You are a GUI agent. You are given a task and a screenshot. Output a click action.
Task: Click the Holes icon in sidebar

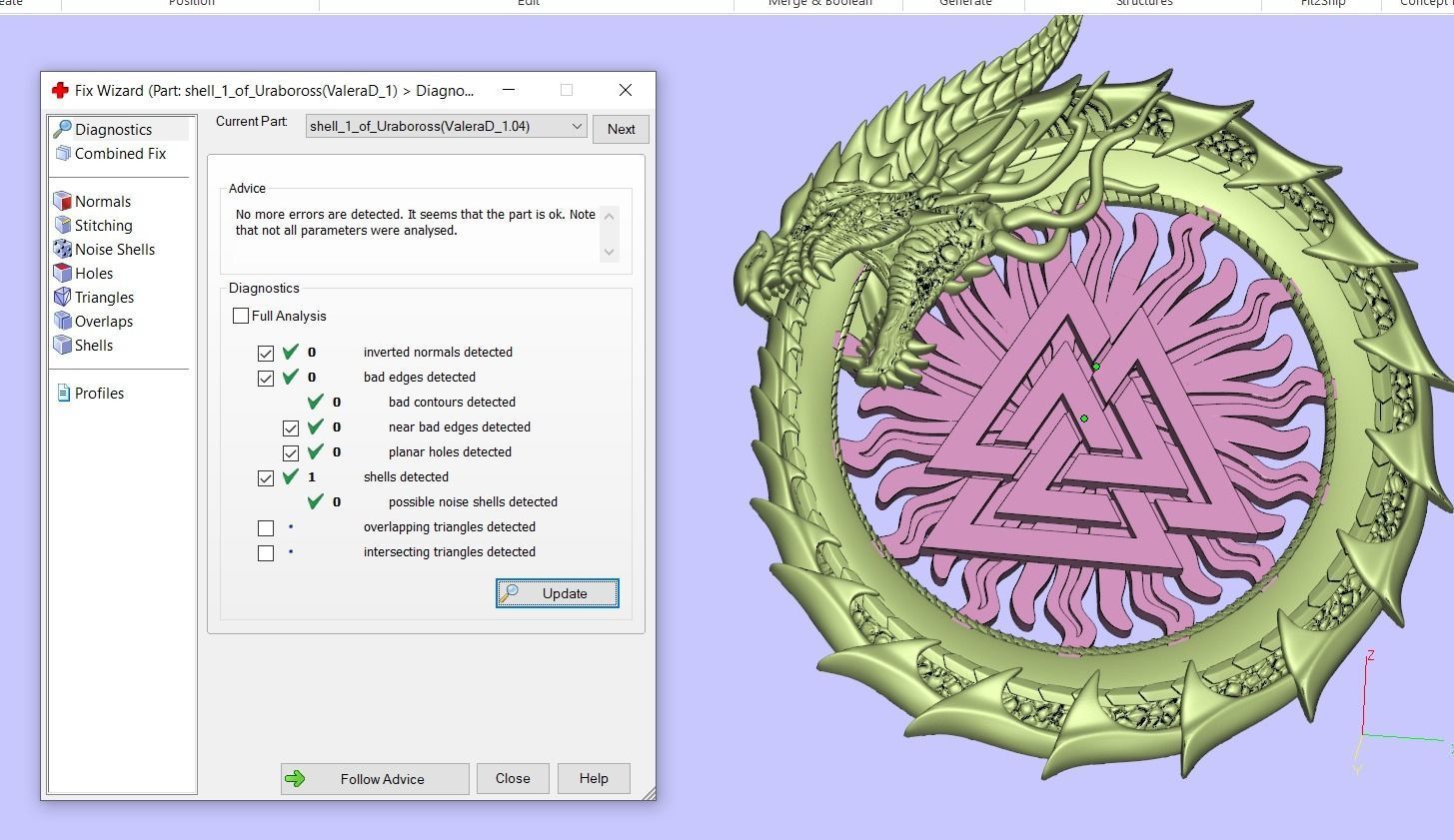point(63,273)
